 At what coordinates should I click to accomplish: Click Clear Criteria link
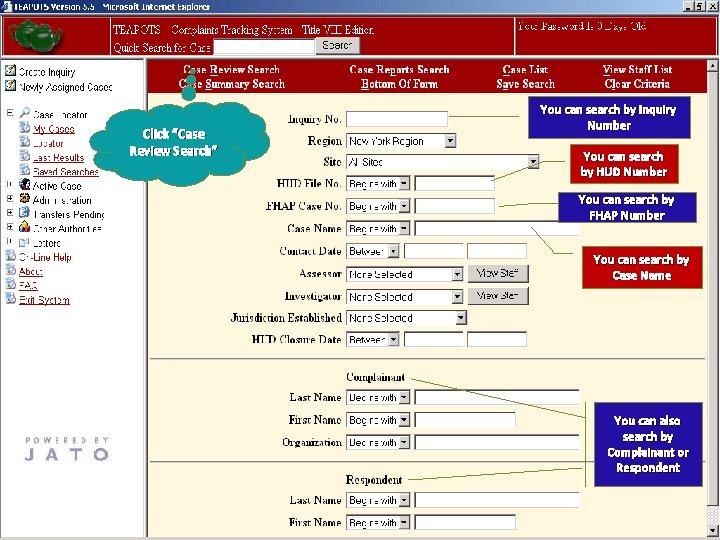click(637, 84)
